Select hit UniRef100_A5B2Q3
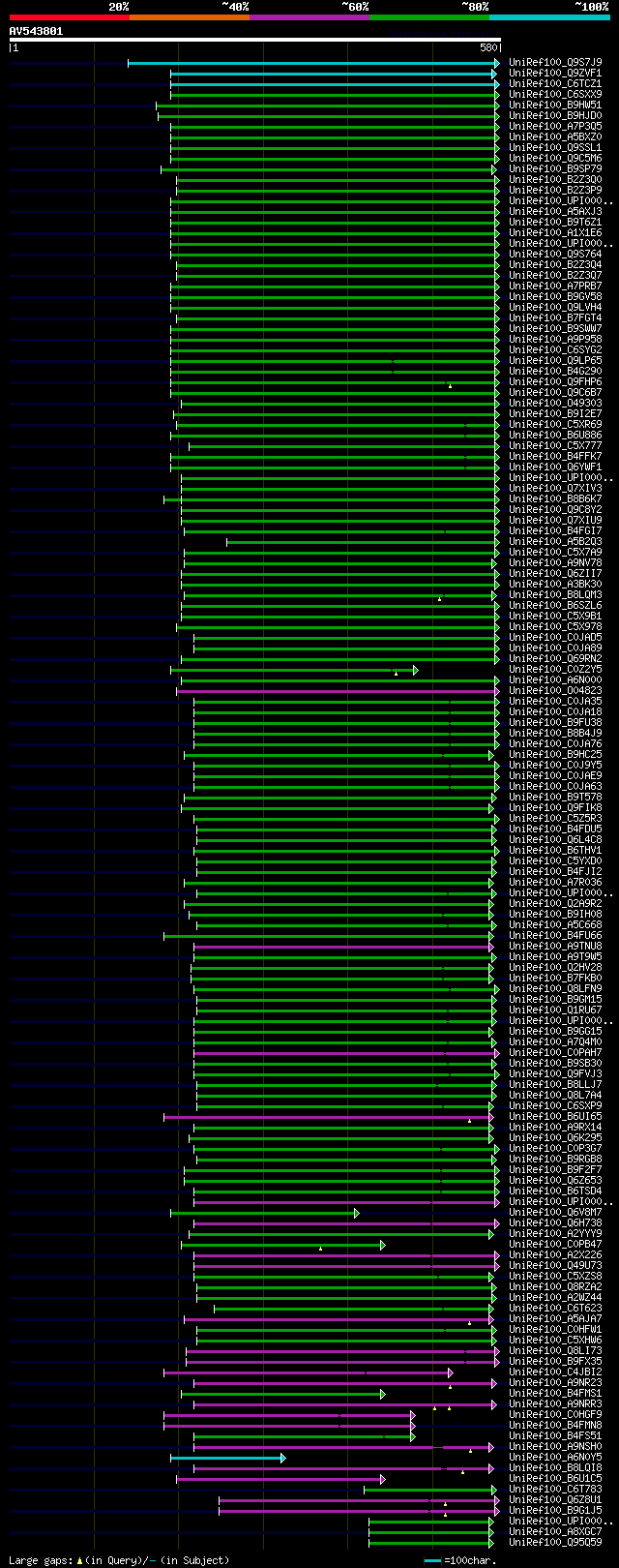Viewport: 619px width, 1568px height. coord(555,541)
